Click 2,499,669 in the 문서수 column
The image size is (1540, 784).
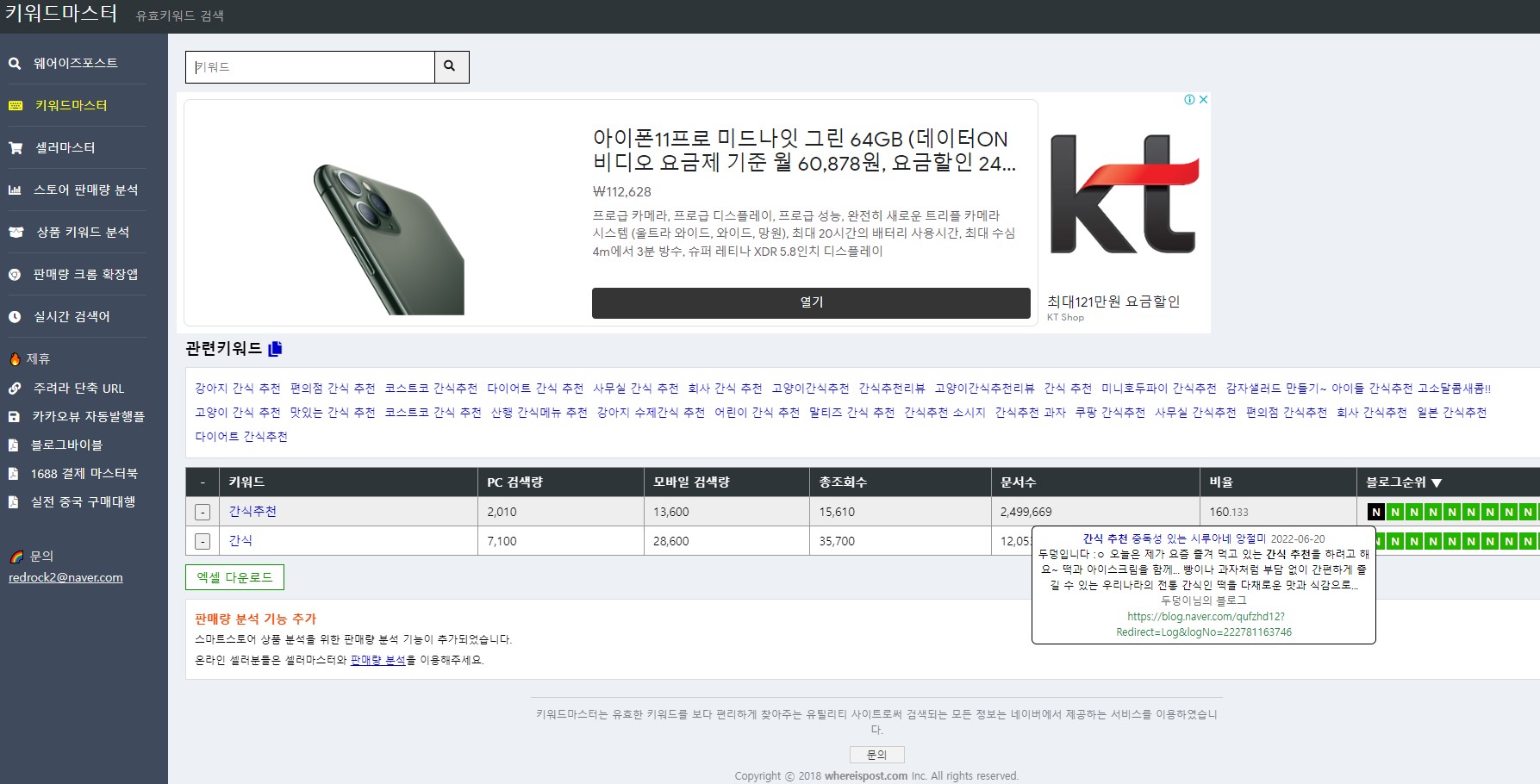coord(1026,512)
